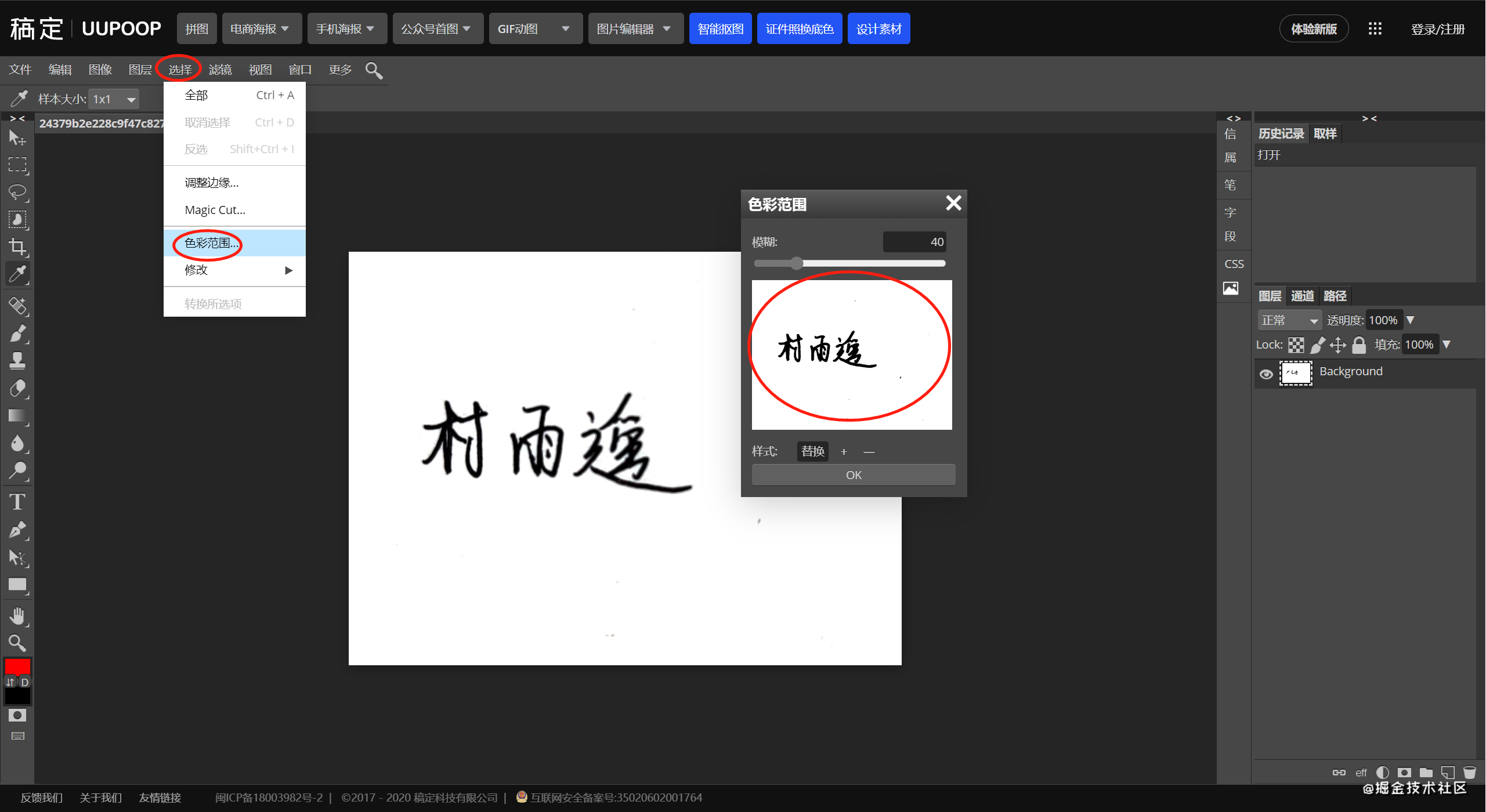Viewport: 1486px width, 812px height.
Task: Hide the Background layer
Action: [1266, 374]
